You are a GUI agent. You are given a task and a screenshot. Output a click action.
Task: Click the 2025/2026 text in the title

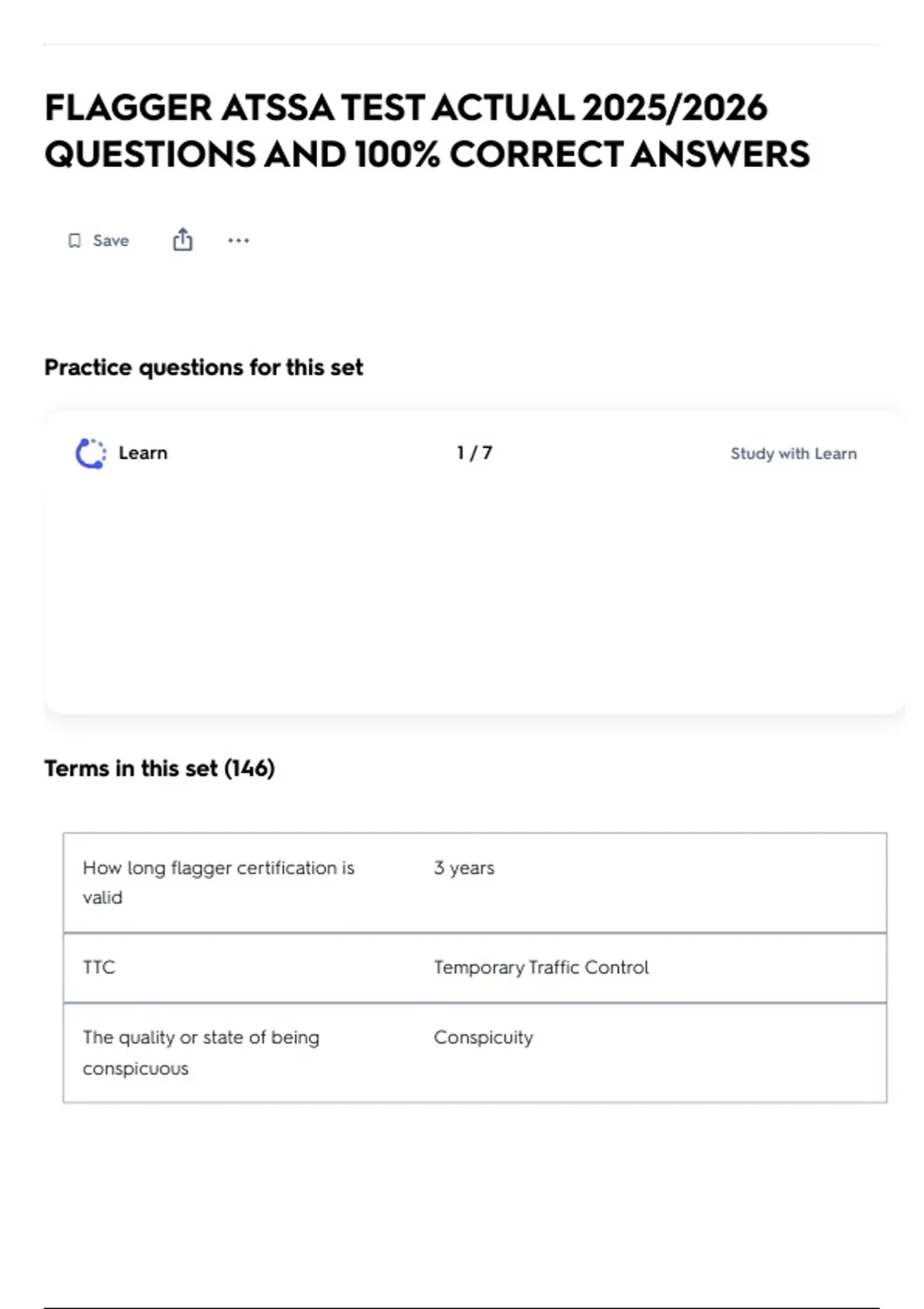point(675,108)
